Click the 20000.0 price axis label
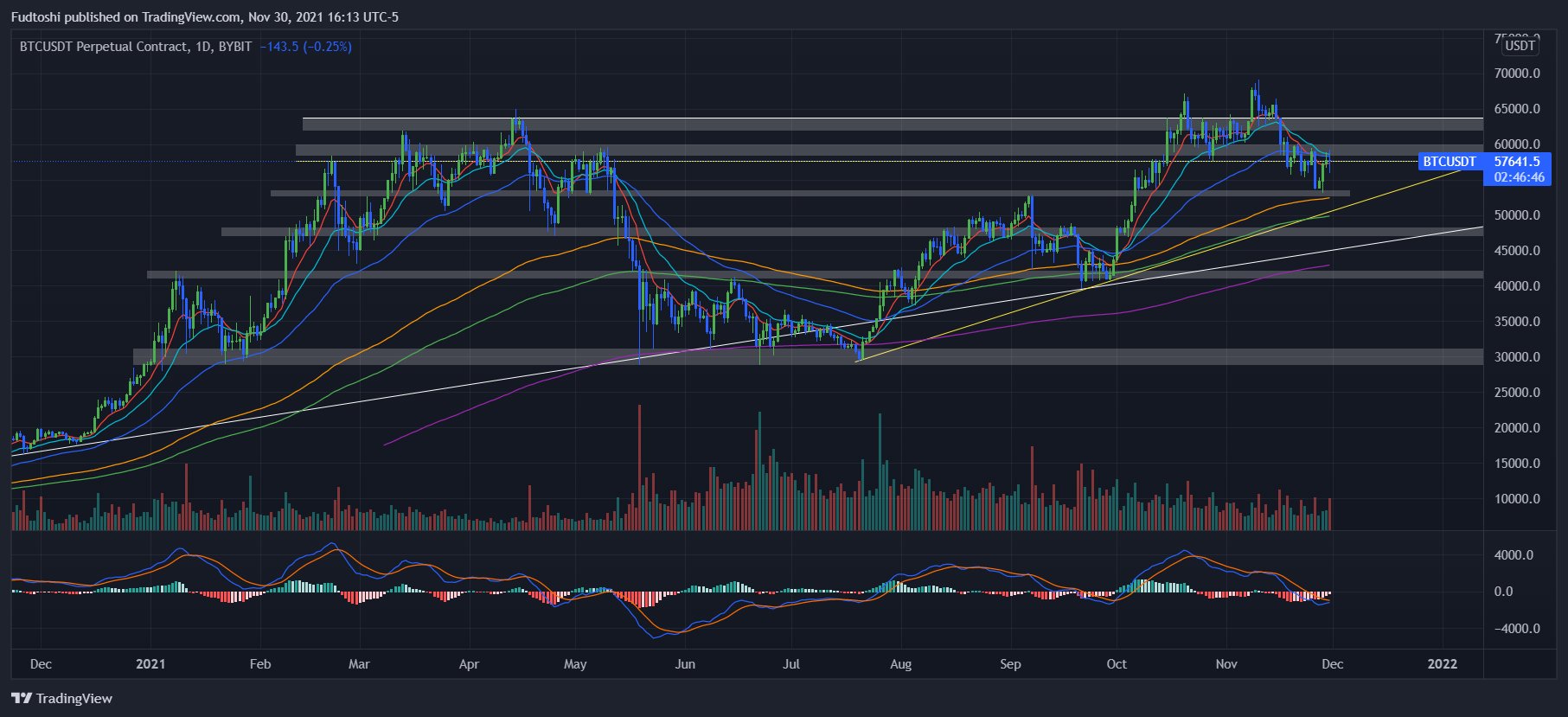The image size is (1568, 717). tap(1517, 428)
